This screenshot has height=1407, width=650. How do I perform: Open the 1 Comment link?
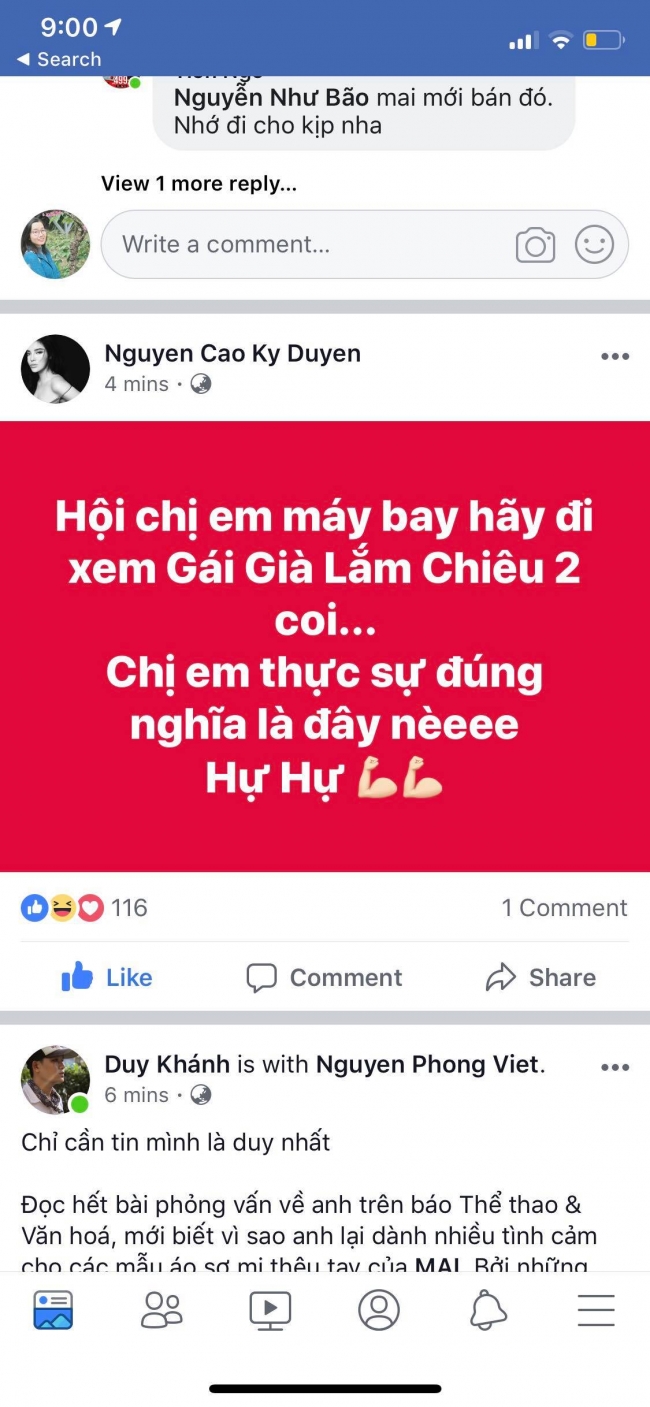(x=564, y=908)
